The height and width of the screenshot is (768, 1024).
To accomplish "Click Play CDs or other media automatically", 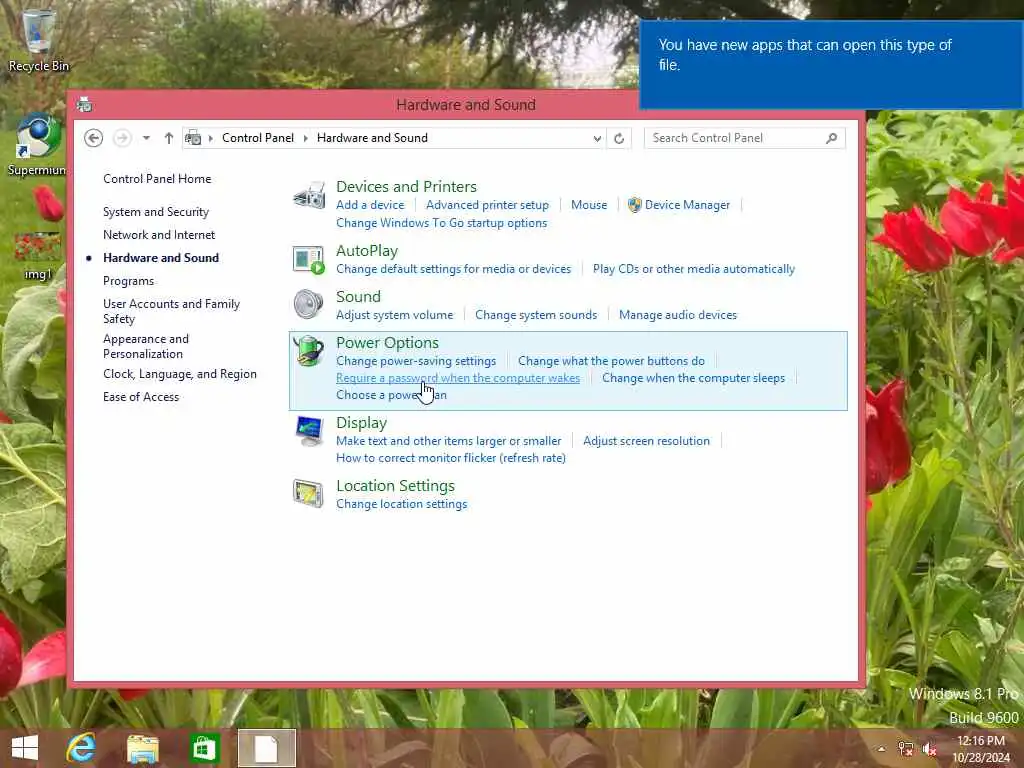I will [x=694, y=269].
